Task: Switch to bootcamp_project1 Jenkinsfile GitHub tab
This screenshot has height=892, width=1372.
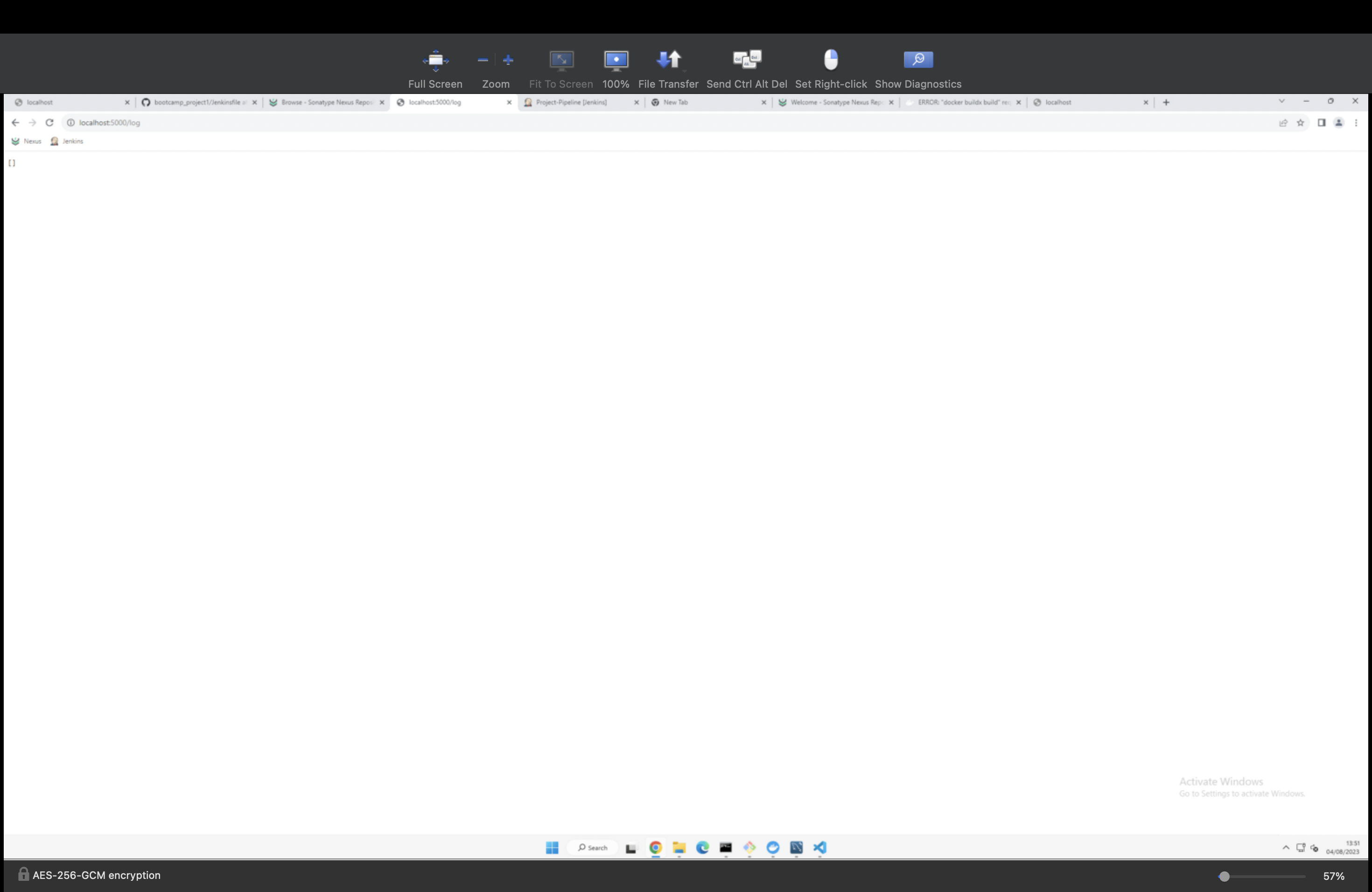Action: coord(196,103)
